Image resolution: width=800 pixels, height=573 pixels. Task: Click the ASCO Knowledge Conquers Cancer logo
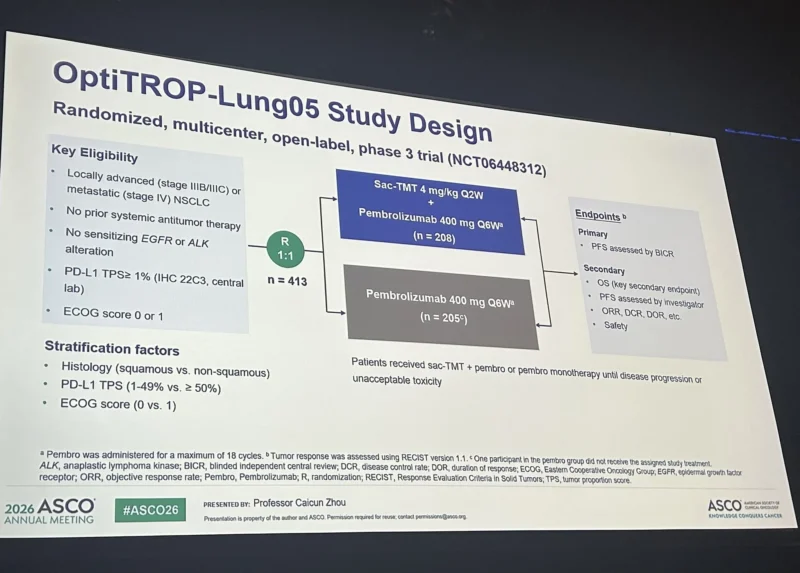tap(744, 509)
